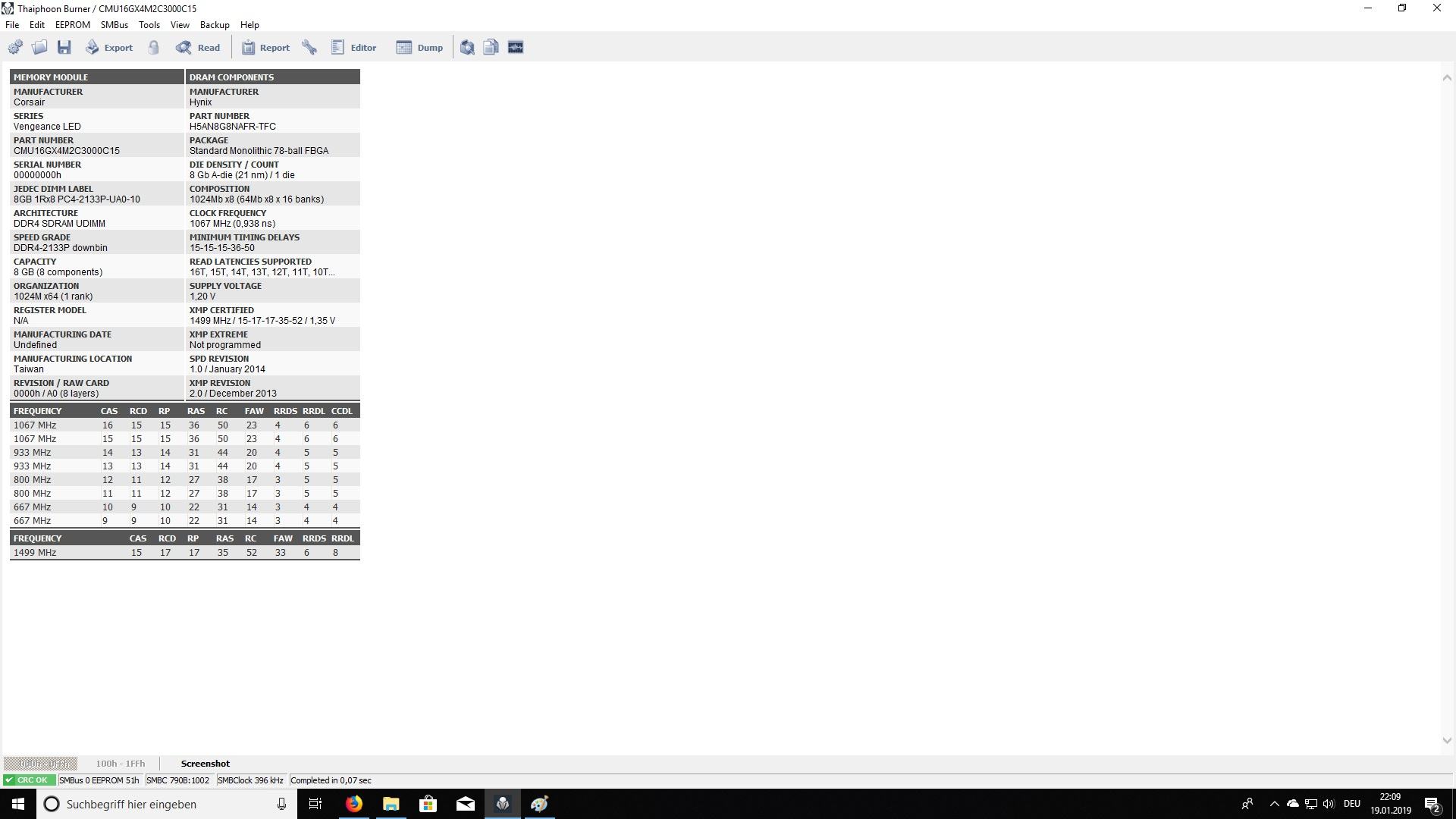Click the magnifier database search icon

[467, 48]
